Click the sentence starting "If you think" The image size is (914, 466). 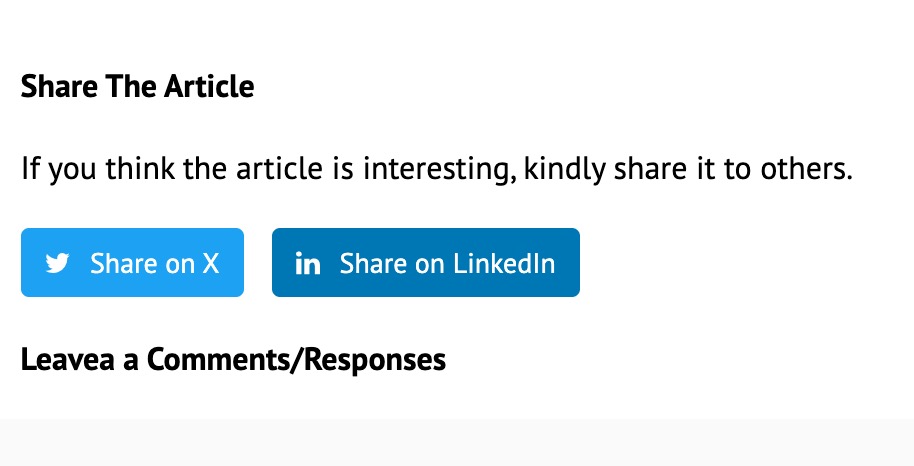pyautogui.click(x=436, y=169)
